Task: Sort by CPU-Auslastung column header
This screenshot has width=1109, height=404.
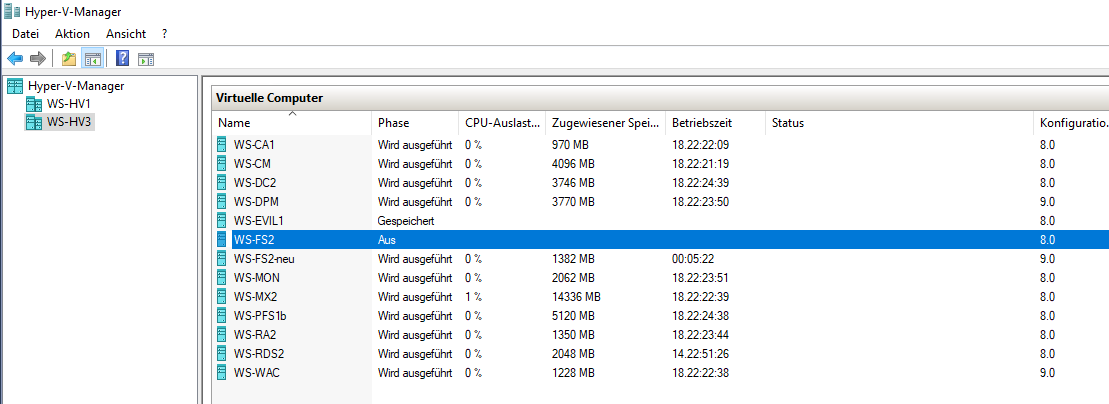Action: [x=502, y=123]
